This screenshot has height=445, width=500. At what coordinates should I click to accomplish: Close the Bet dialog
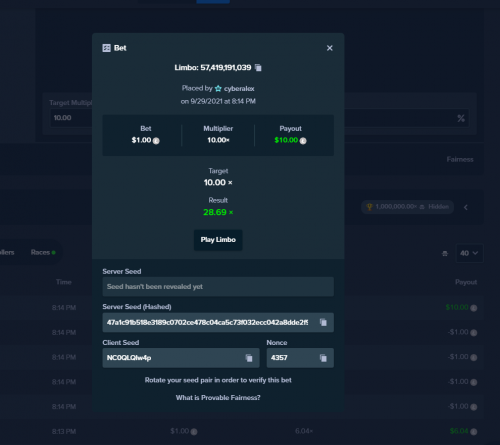pos(329,48)
